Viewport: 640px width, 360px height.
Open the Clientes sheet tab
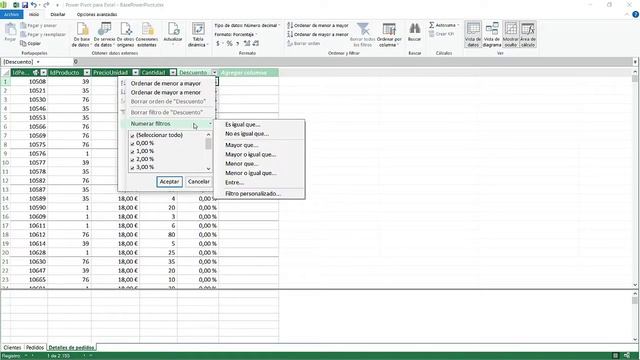12,348
